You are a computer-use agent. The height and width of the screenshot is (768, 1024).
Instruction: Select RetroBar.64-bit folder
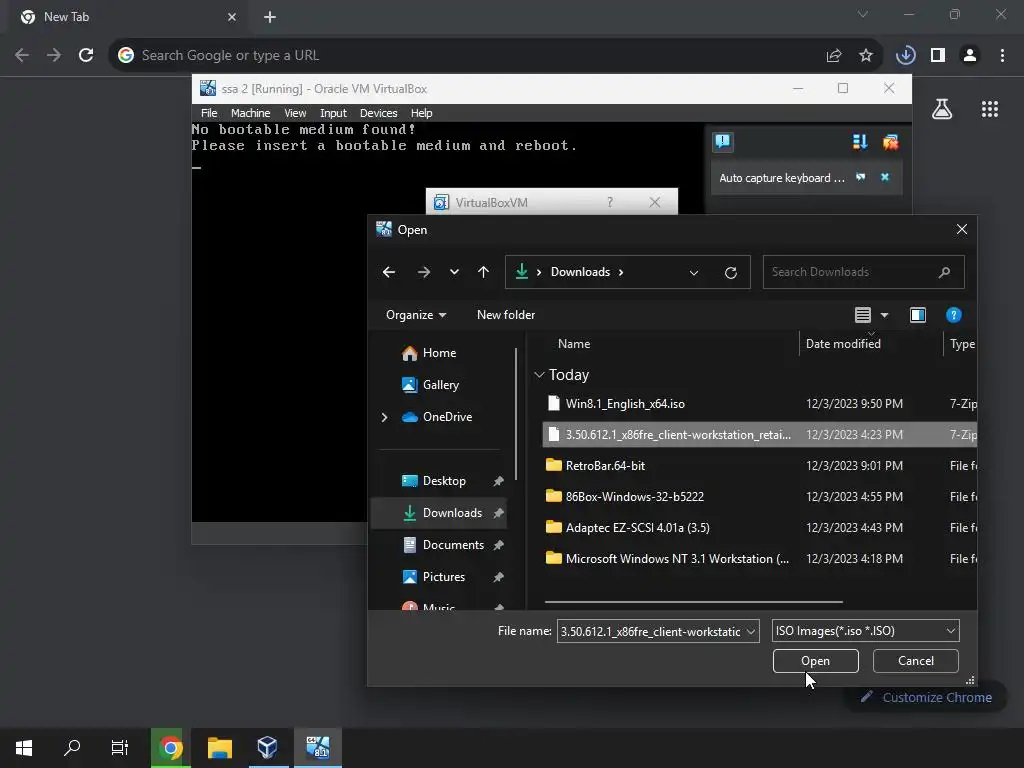pos(760,466)
